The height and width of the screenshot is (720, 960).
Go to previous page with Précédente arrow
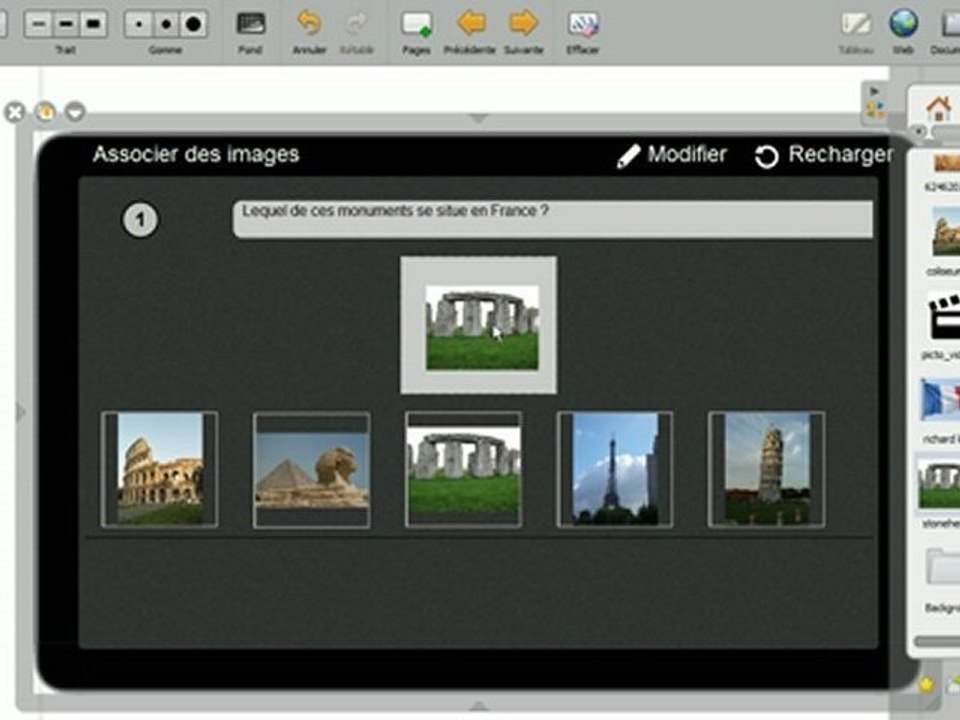click(471, 23)
